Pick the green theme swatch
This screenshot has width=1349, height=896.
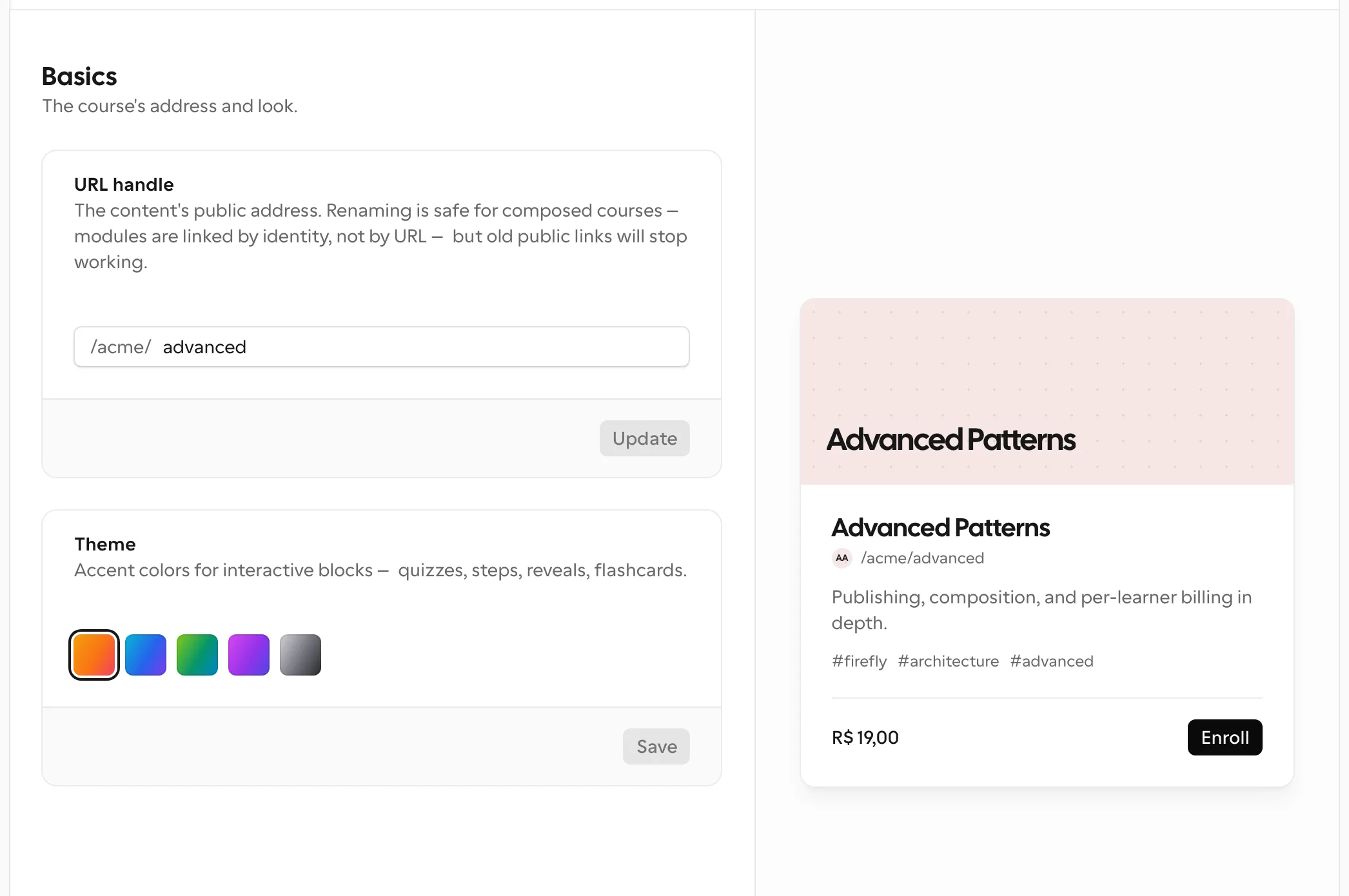[197, 655]
